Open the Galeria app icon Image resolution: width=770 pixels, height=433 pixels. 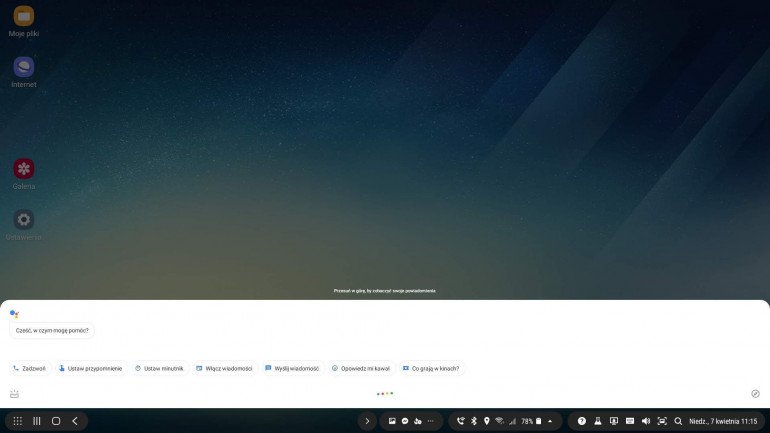23,168
